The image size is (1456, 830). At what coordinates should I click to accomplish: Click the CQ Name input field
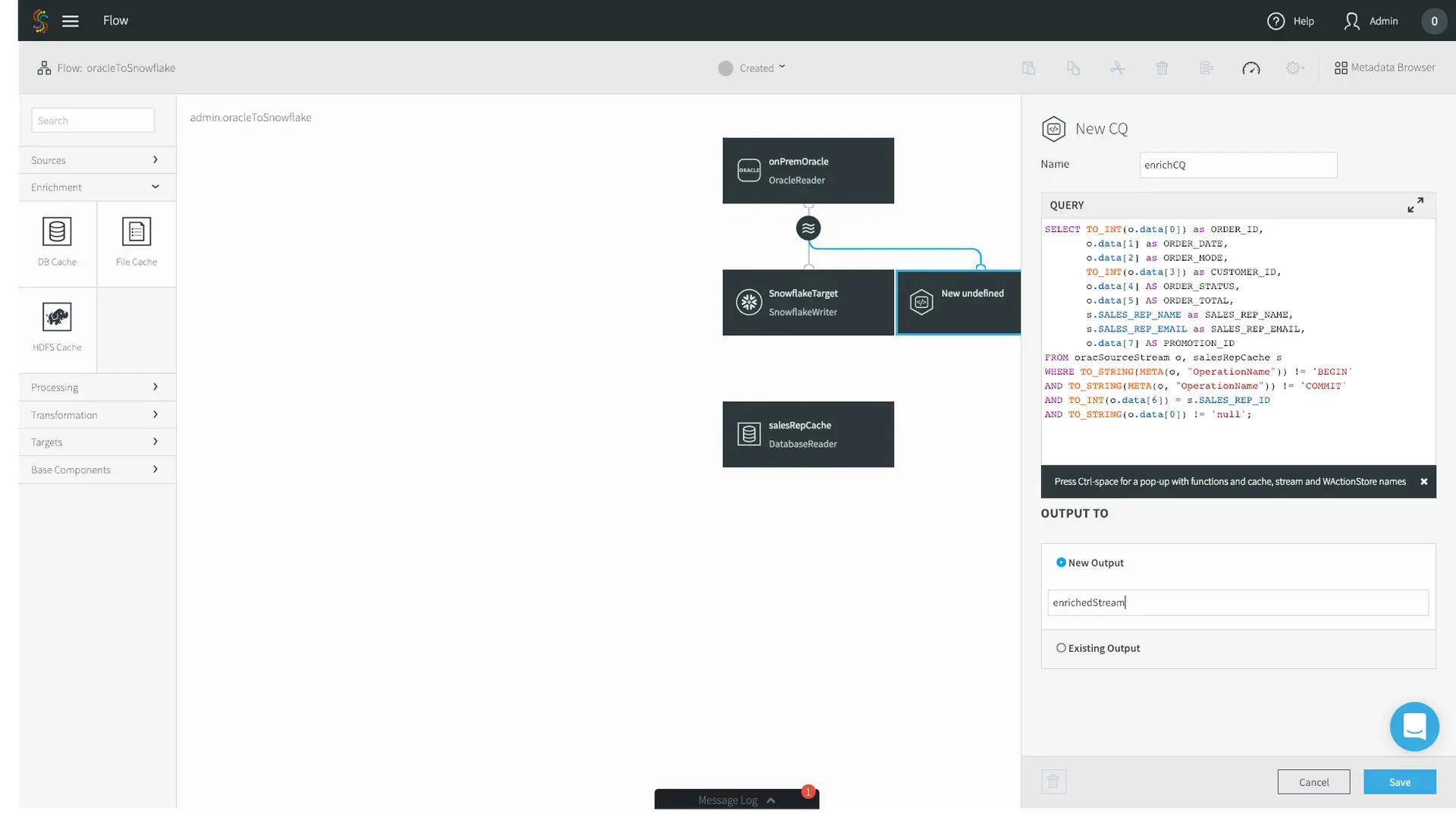(1238, 165)
